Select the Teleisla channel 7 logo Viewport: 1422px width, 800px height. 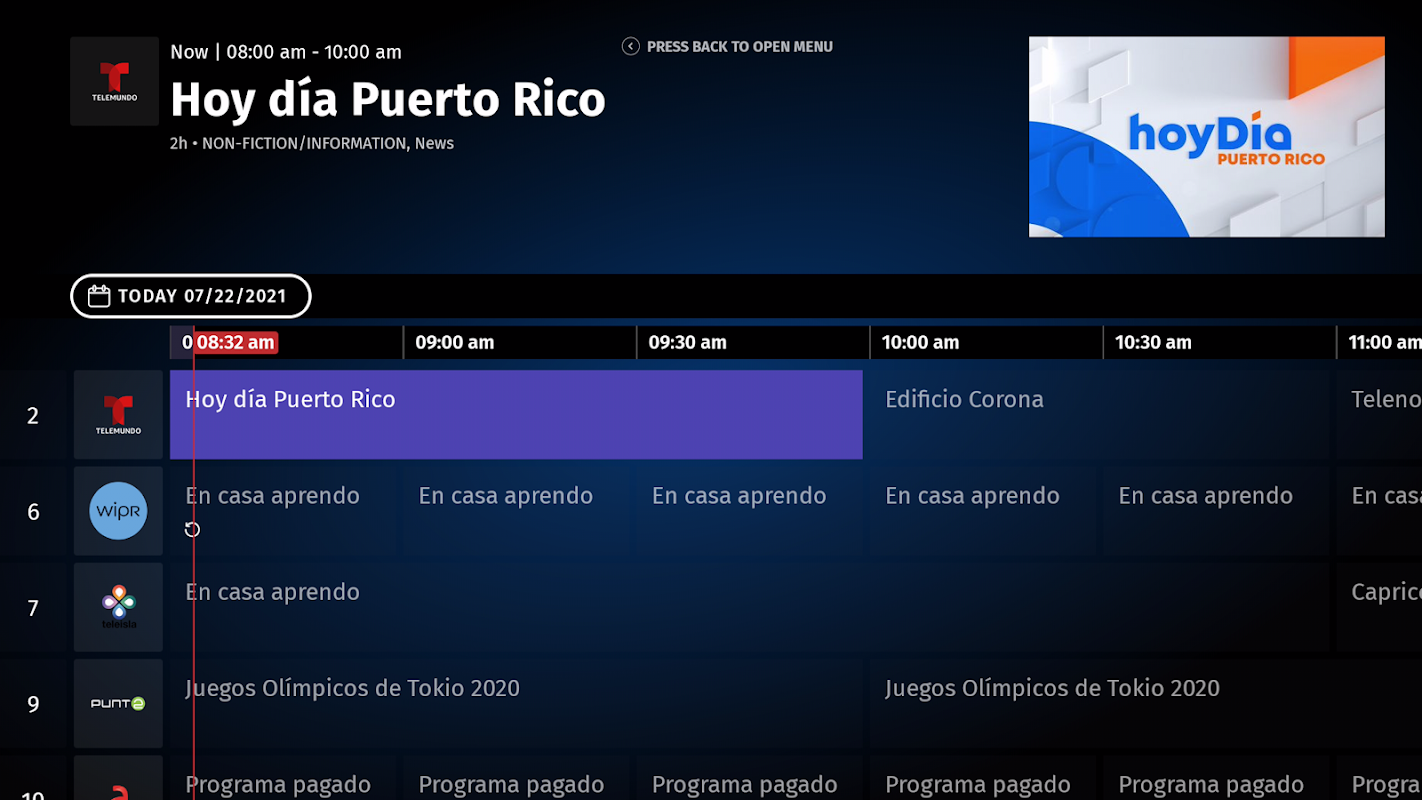tap(118, 607)
